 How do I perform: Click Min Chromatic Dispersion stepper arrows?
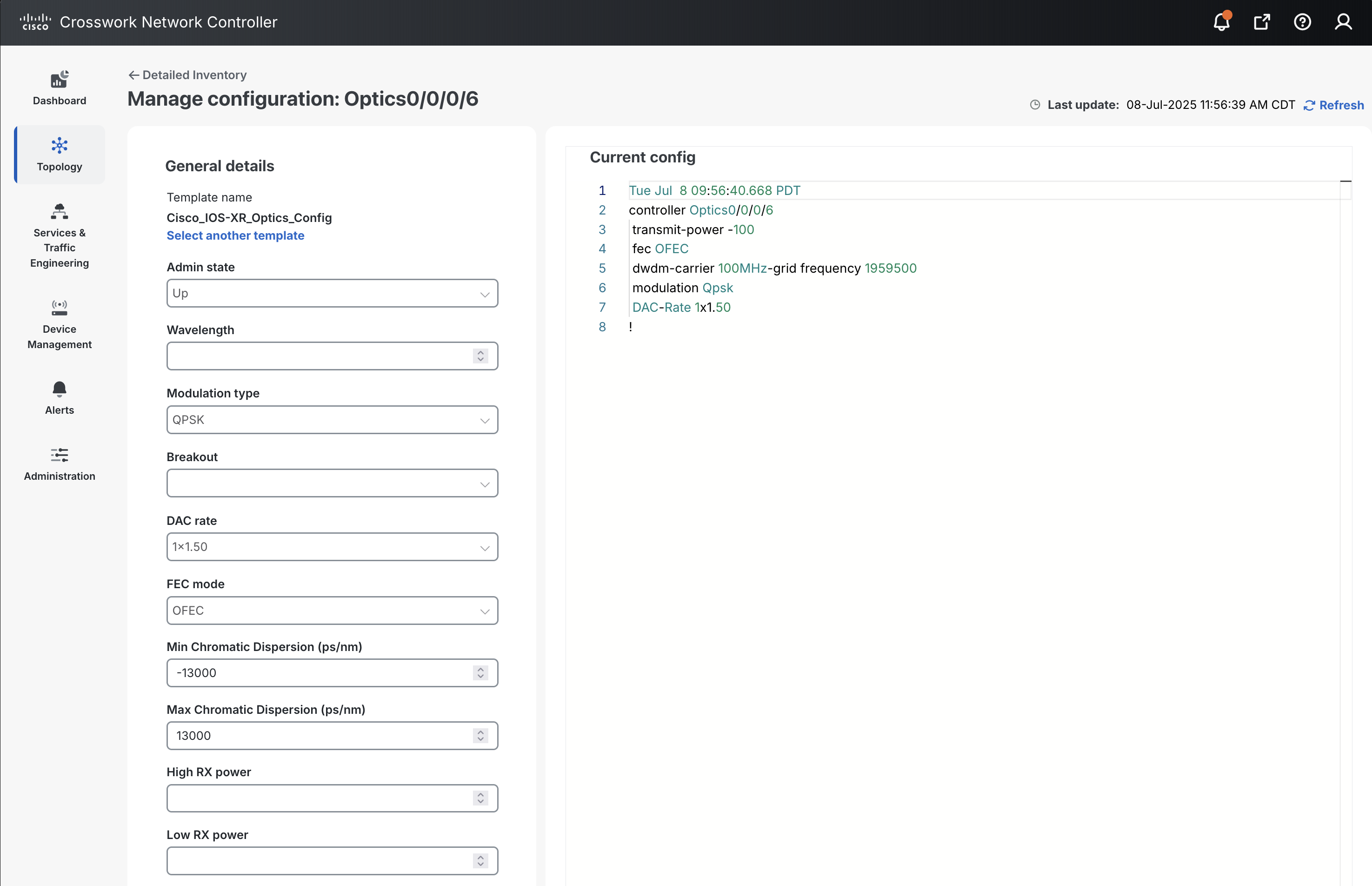(x=481, y=672)
